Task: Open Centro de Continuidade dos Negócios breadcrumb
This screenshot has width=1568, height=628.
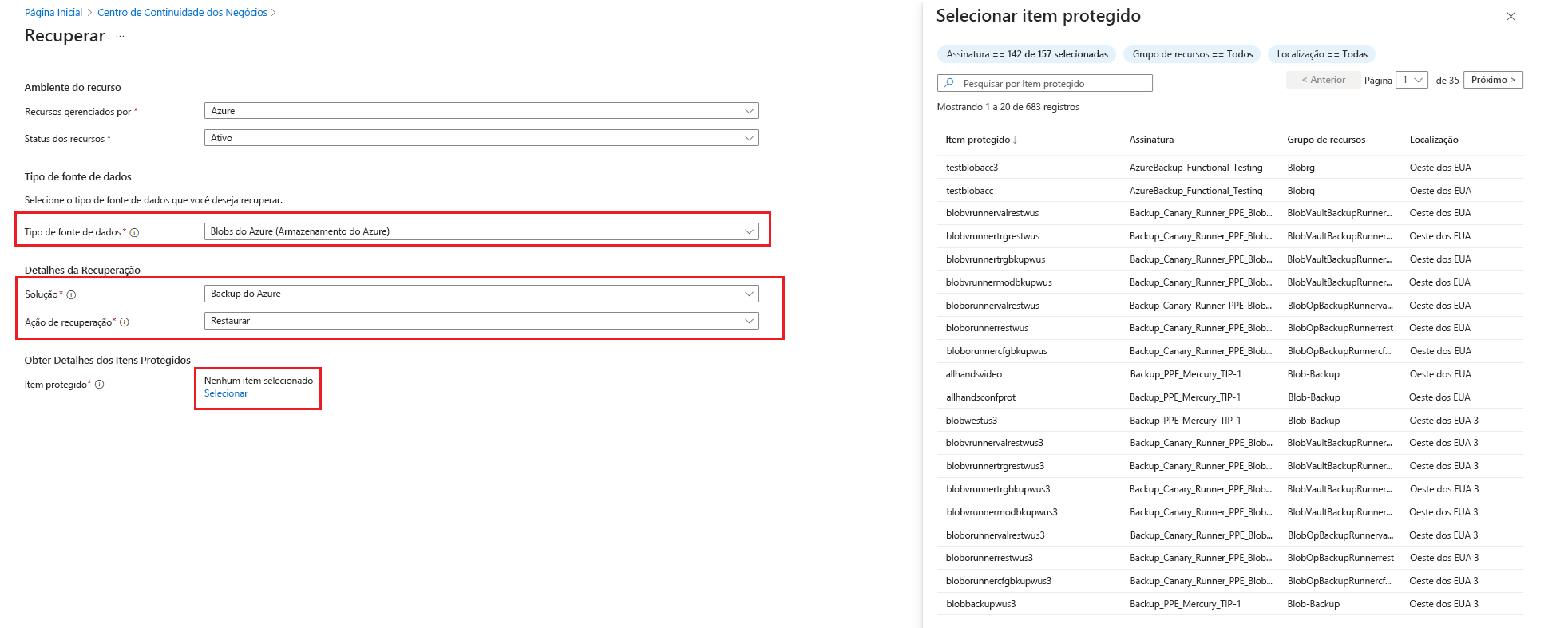Action: [182, 13]
